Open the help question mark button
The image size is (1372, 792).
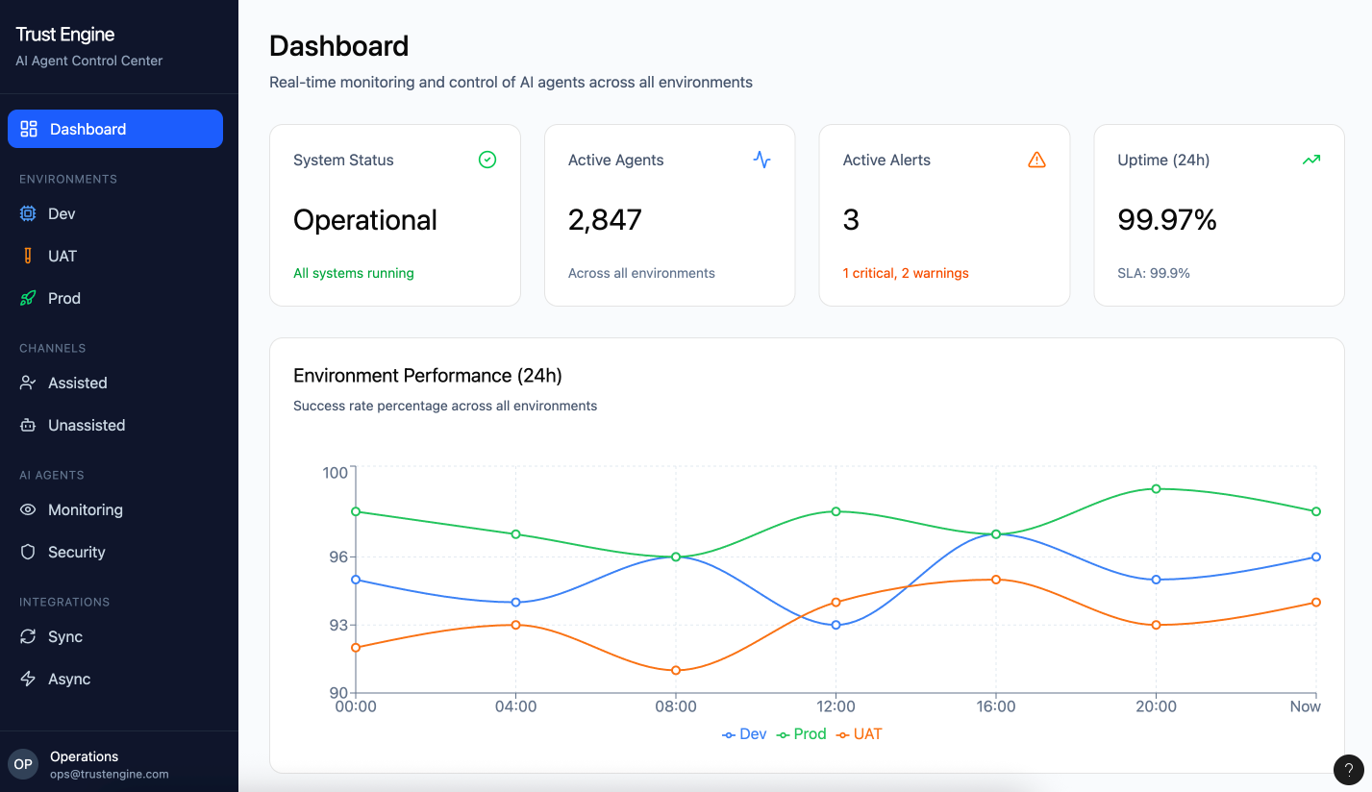[x=1348, y=769]
